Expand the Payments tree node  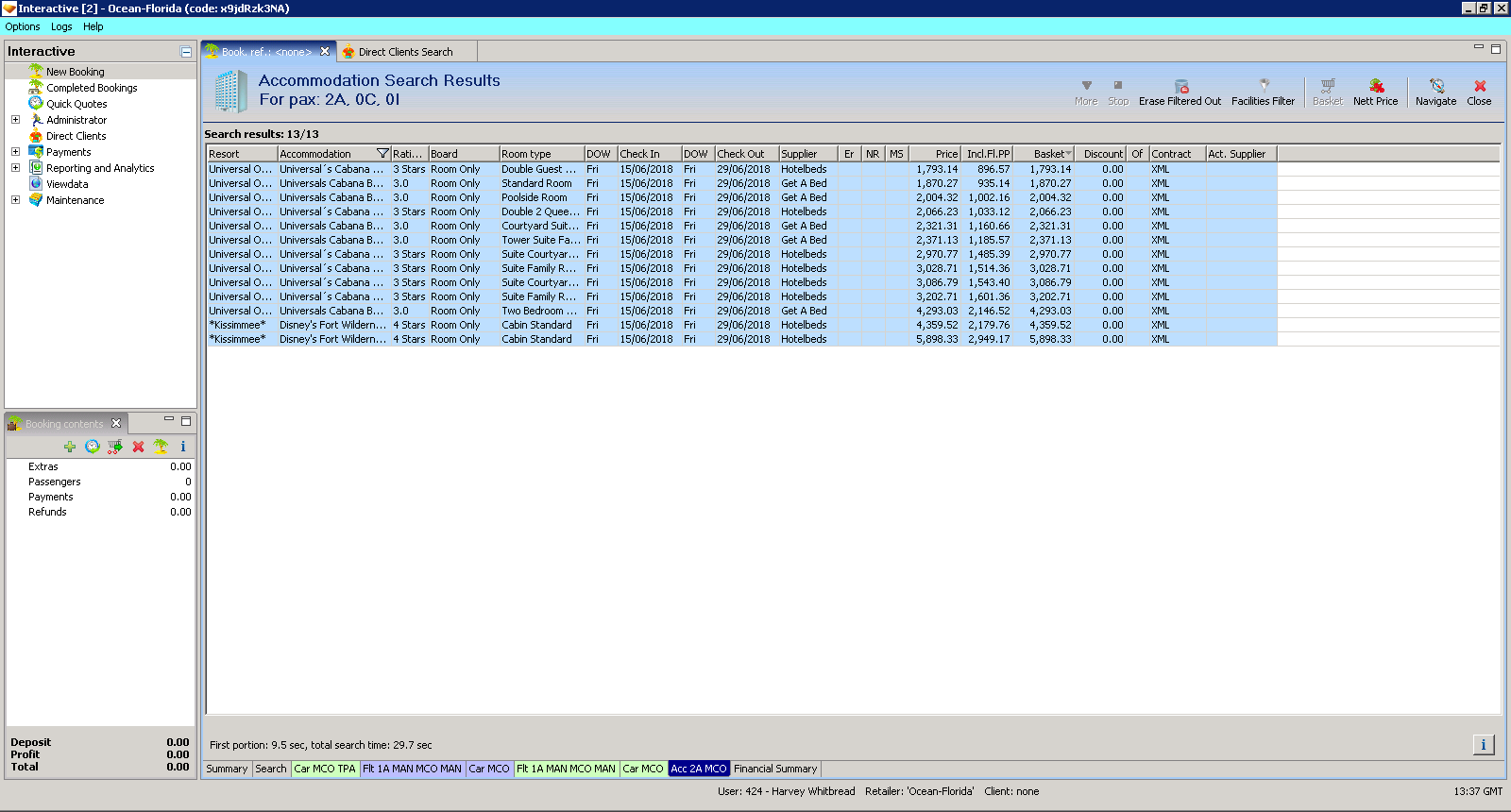[x=15, y=152]
